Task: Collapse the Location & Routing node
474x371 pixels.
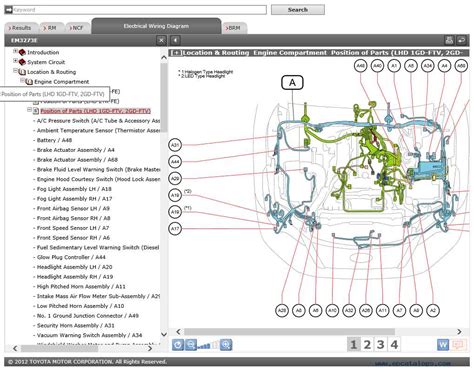Action: 15,70
